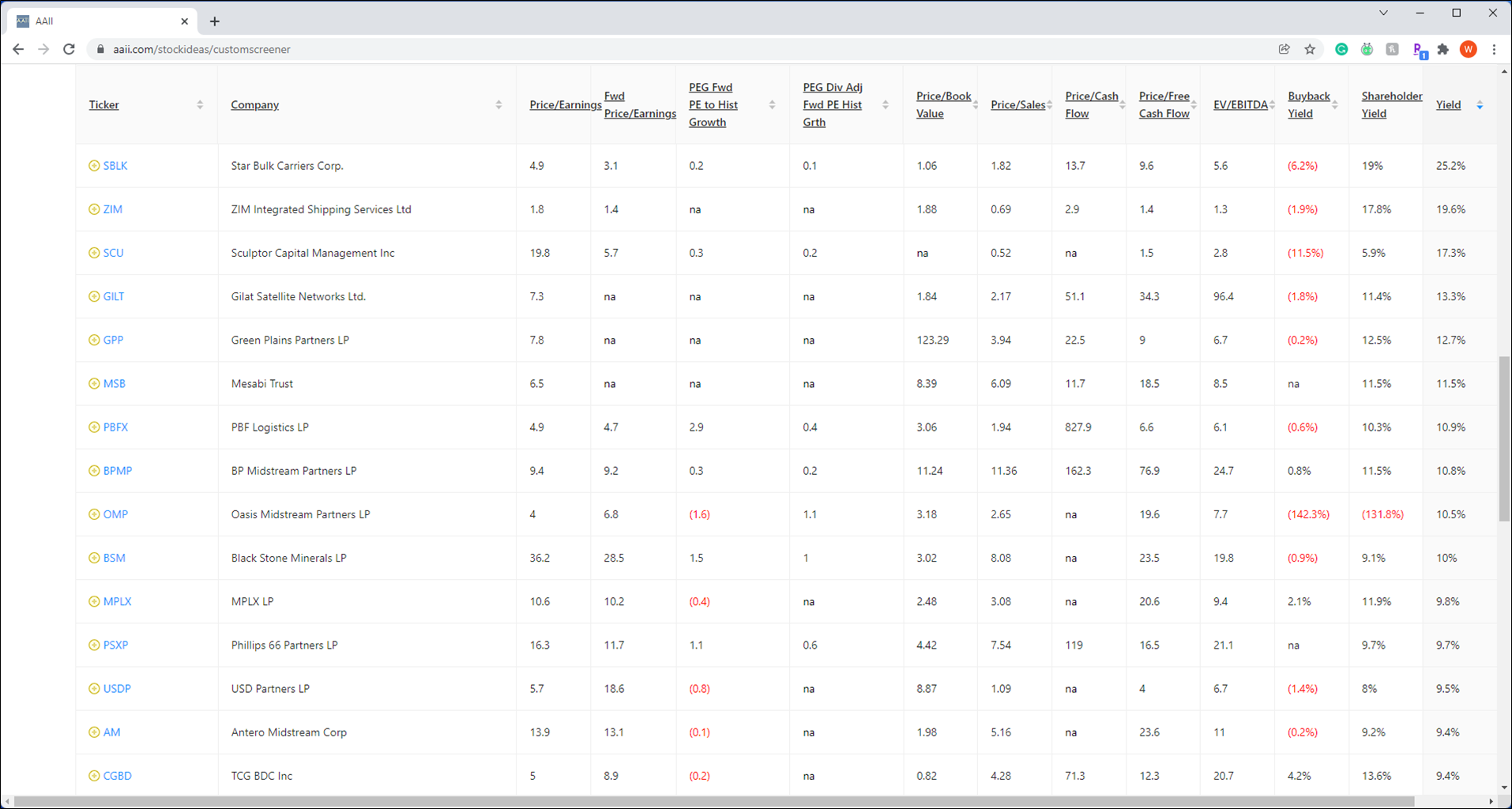This screenshot has width=1512, height=809.
Task: Open the ZIM ticker link
Action: (x=113, y=209)
